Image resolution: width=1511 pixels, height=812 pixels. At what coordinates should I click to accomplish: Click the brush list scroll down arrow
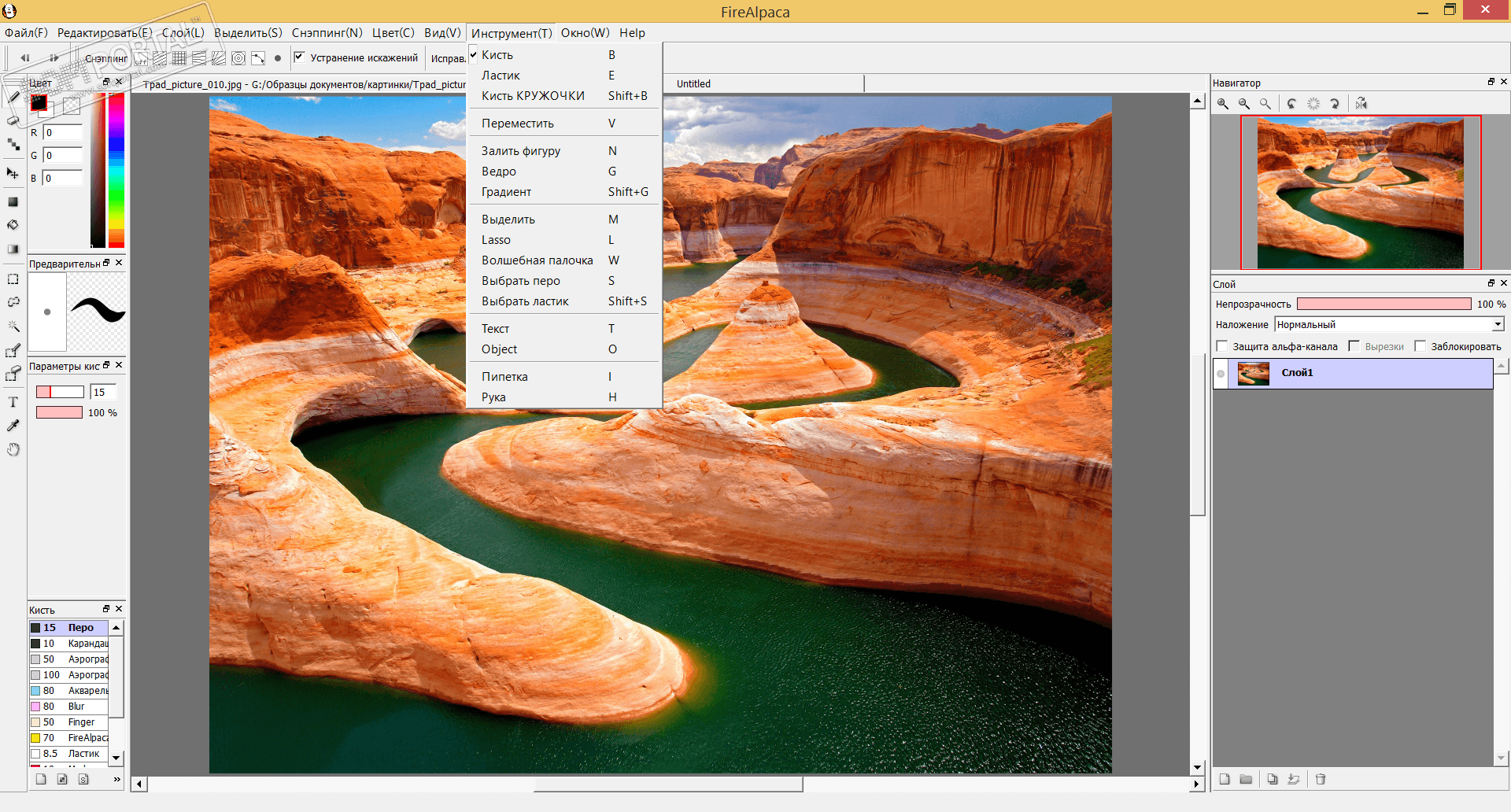coord(116,758)
